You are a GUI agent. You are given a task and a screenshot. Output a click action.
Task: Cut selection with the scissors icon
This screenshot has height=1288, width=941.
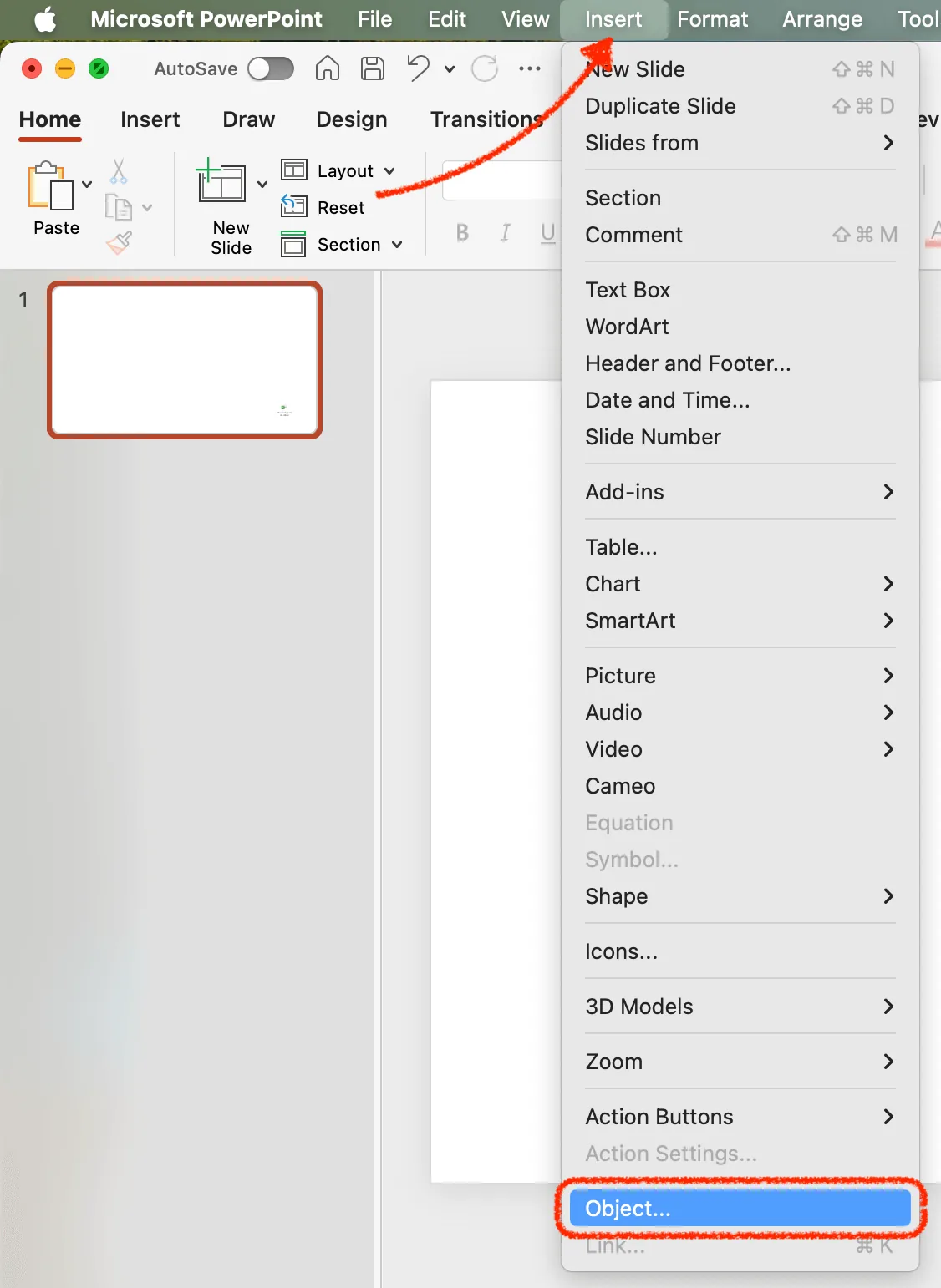119,171
